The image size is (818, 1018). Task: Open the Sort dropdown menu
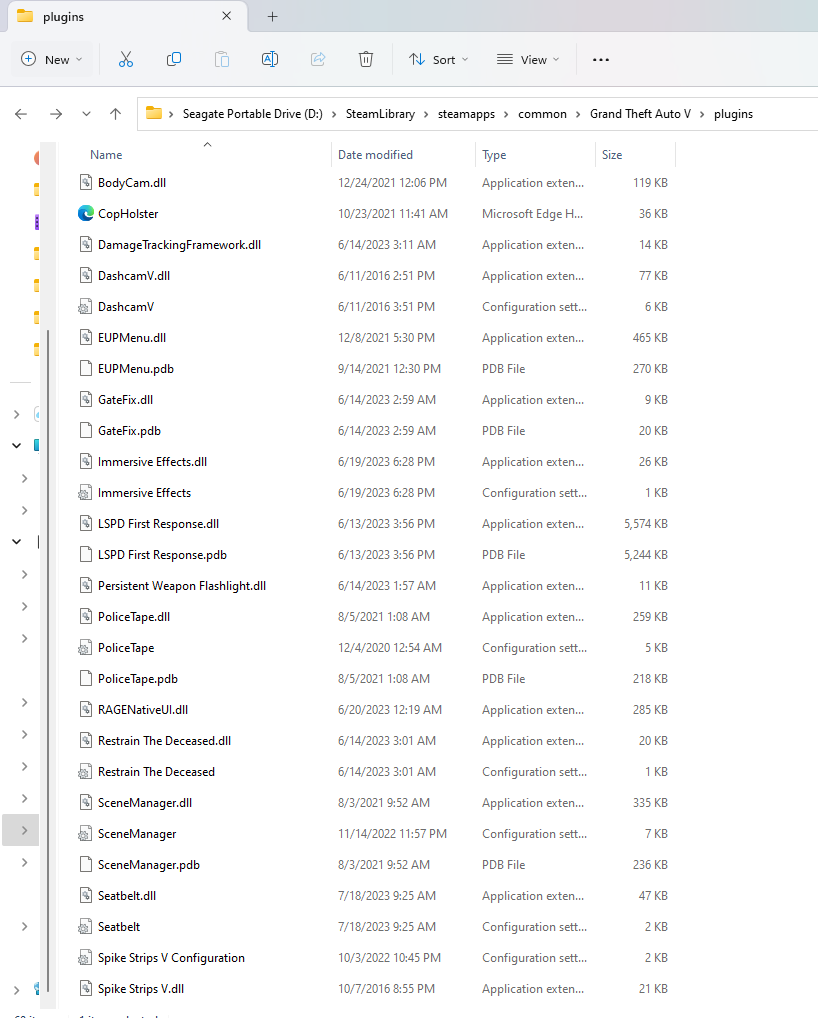click(x=438, y=60)
